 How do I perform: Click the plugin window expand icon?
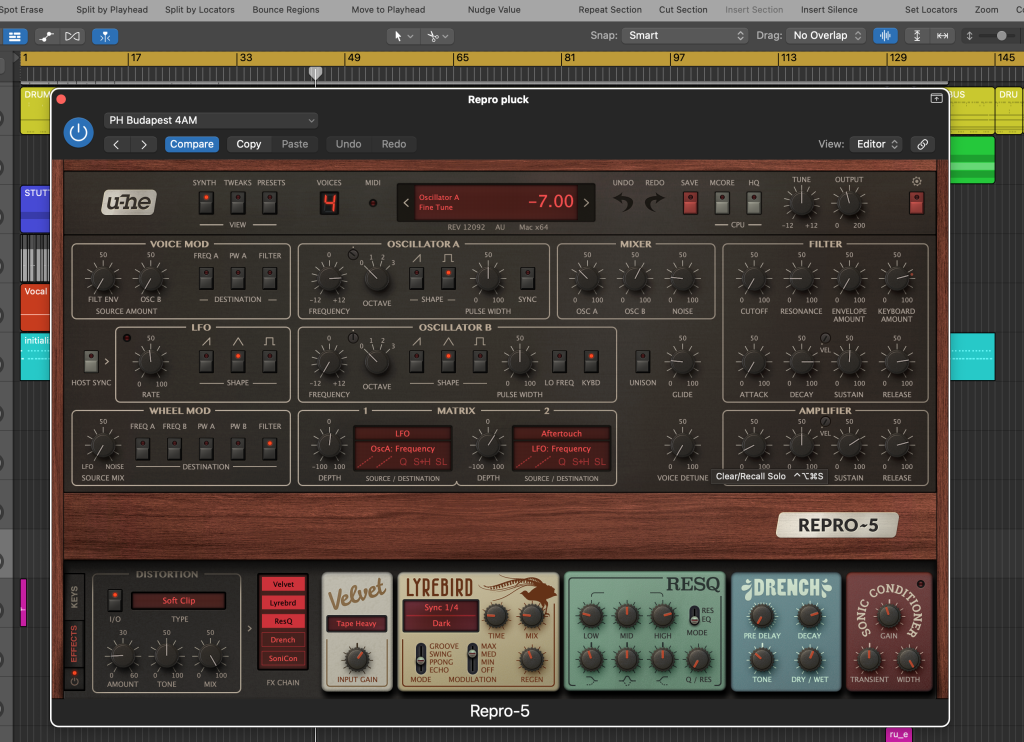(x=936, y=99)
